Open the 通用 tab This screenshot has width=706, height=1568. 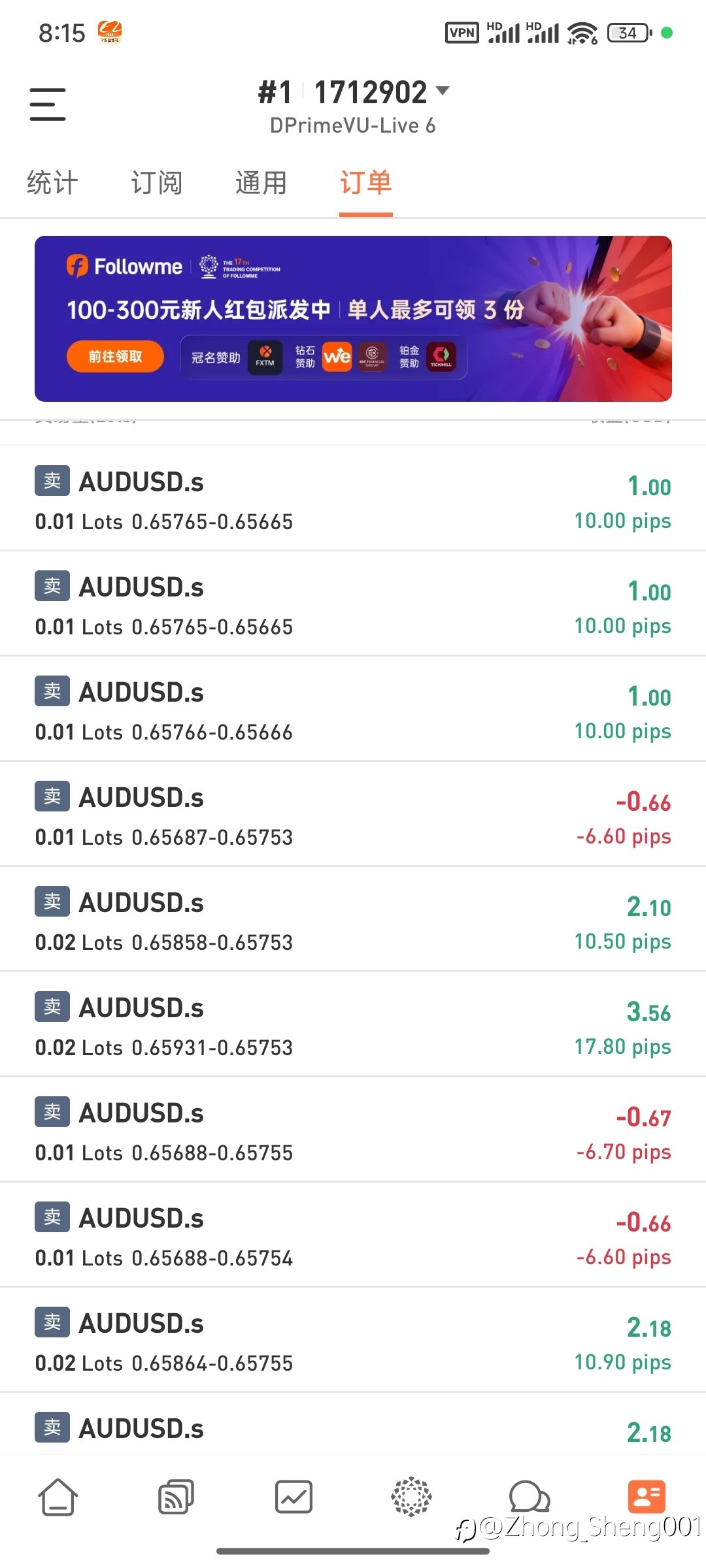[261, 183]
